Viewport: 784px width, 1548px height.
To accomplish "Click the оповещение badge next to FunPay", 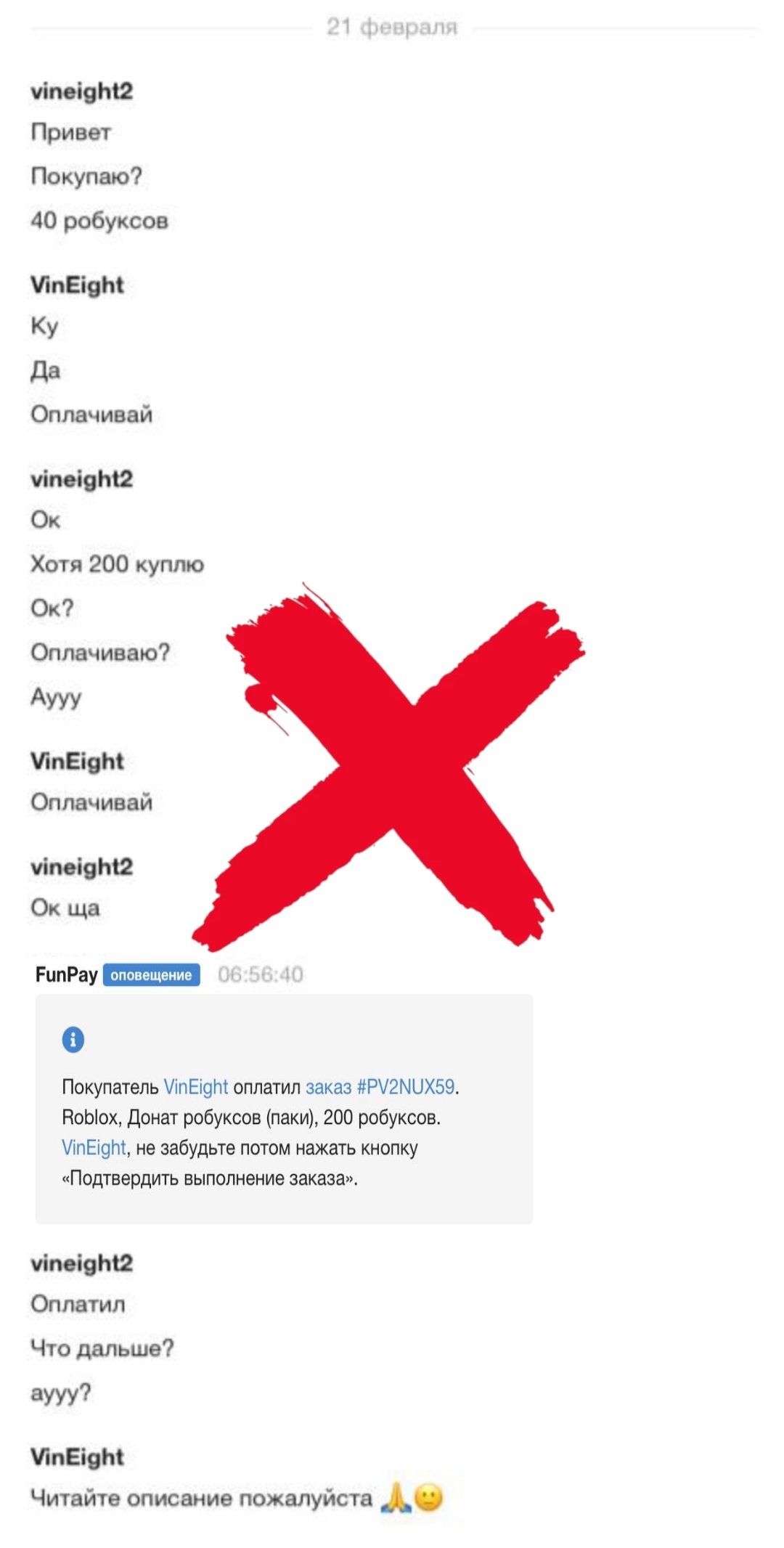I will [151, 975].
